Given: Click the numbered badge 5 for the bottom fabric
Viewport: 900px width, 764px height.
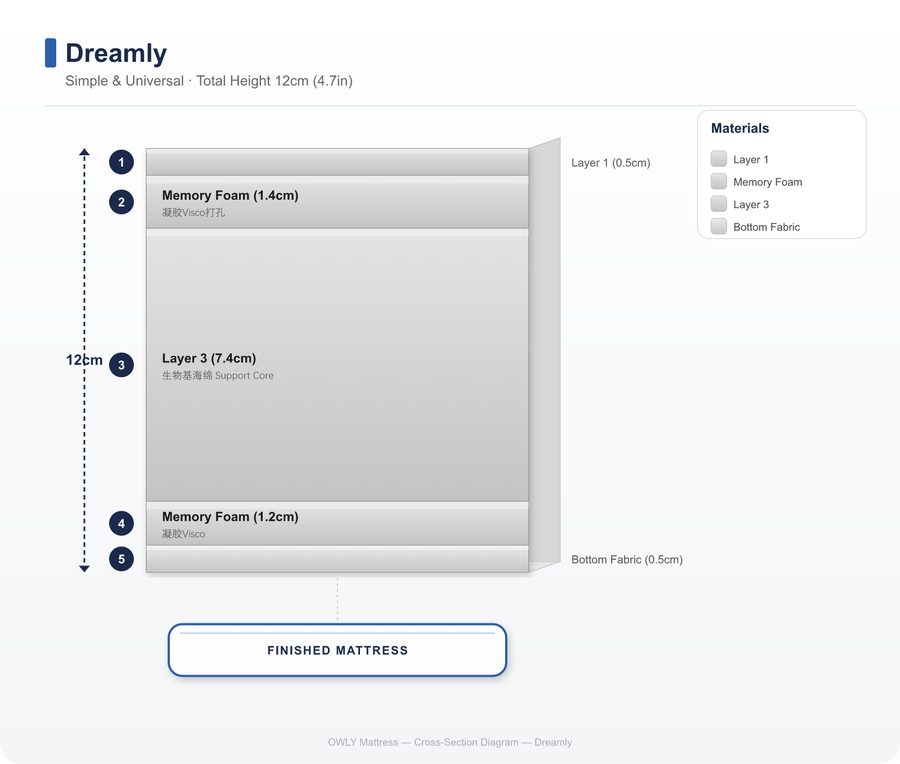Looking at the screenshot, I should click(x=121, y=559).
